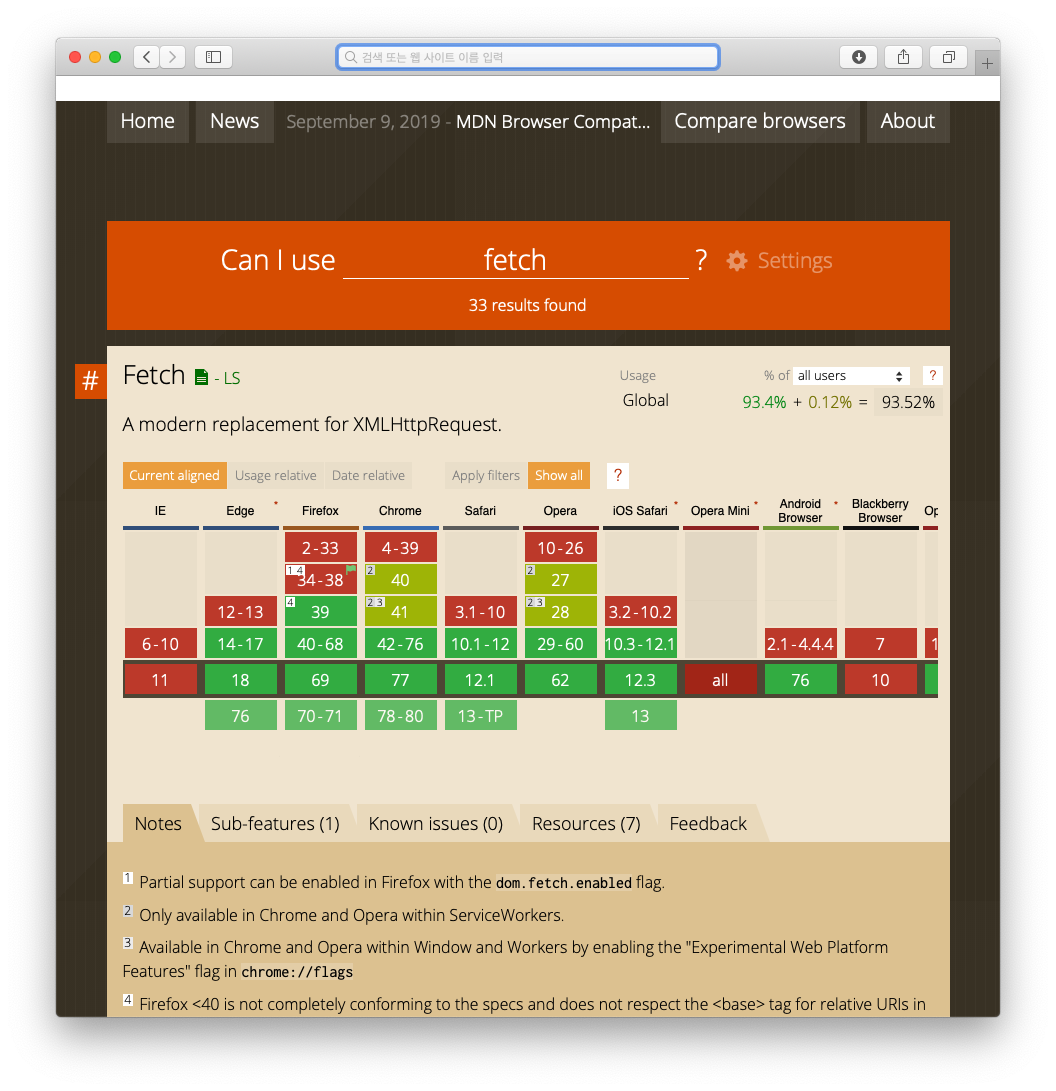Click the iOS Safari 12.3 cell
This screenshot has height=1091, width=1056.
point(641,680)
